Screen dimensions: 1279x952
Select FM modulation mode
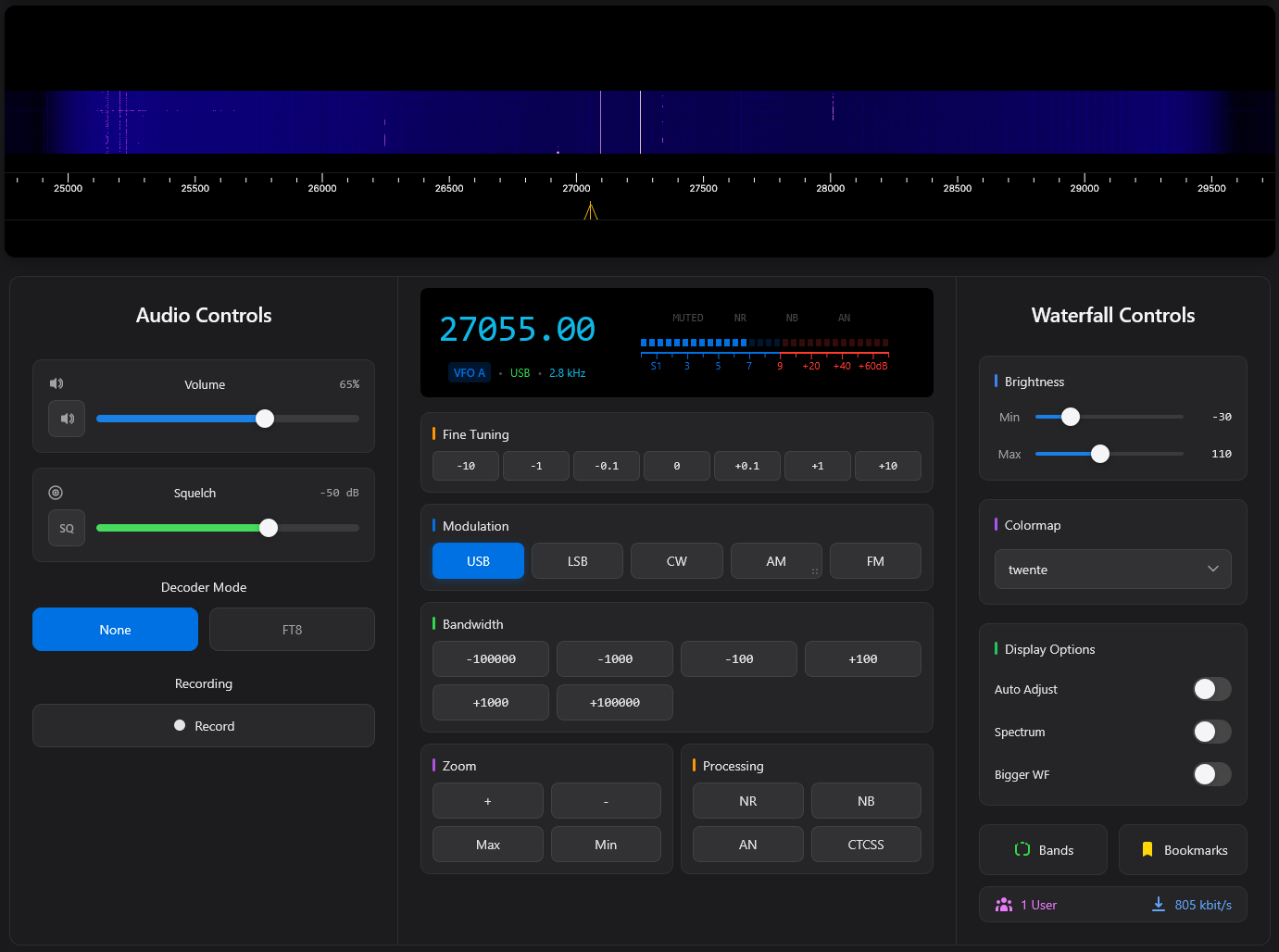[x=875, y=561]
